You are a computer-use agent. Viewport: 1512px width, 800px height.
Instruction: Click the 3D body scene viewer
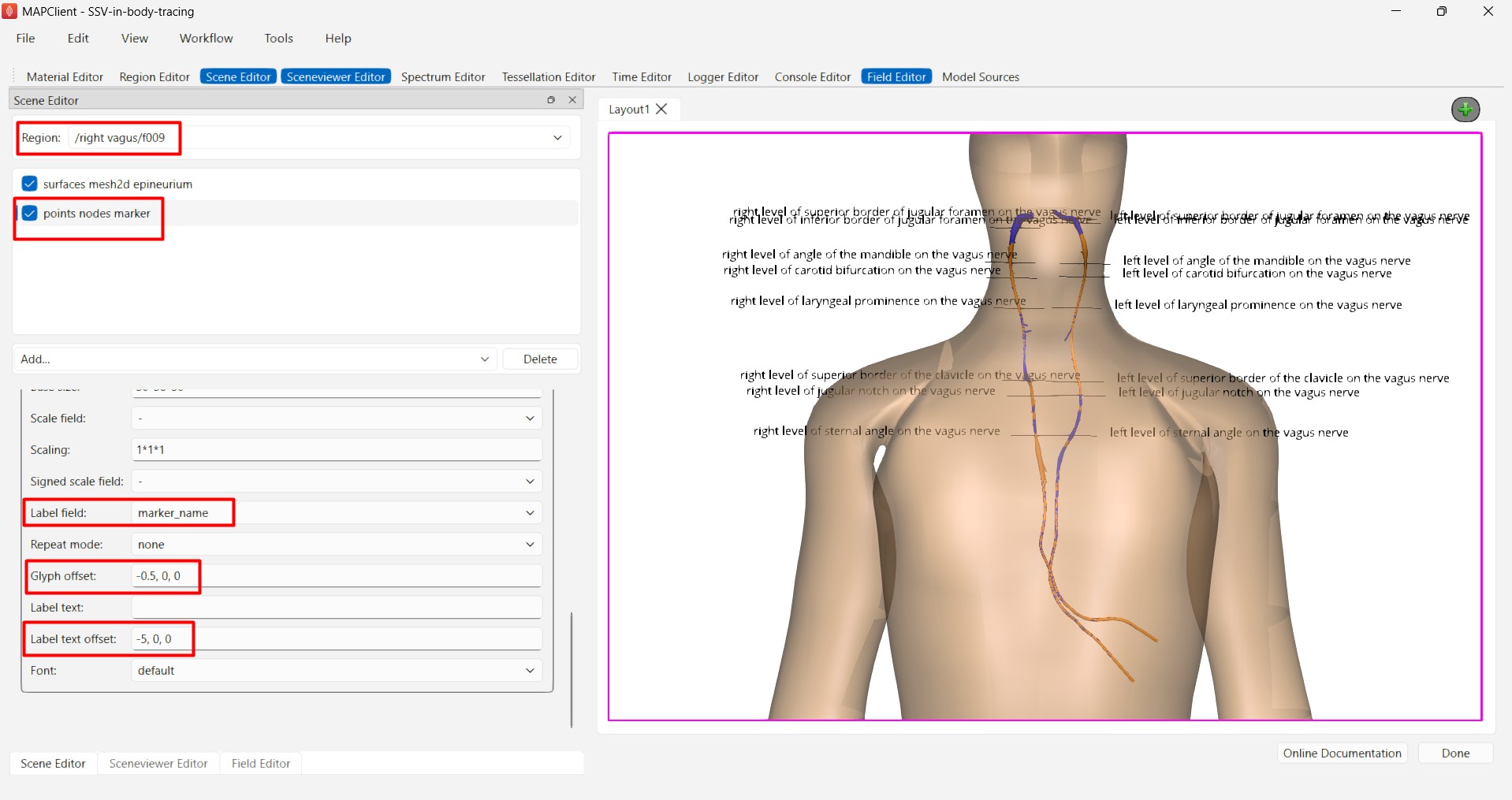click(1045, 426)
